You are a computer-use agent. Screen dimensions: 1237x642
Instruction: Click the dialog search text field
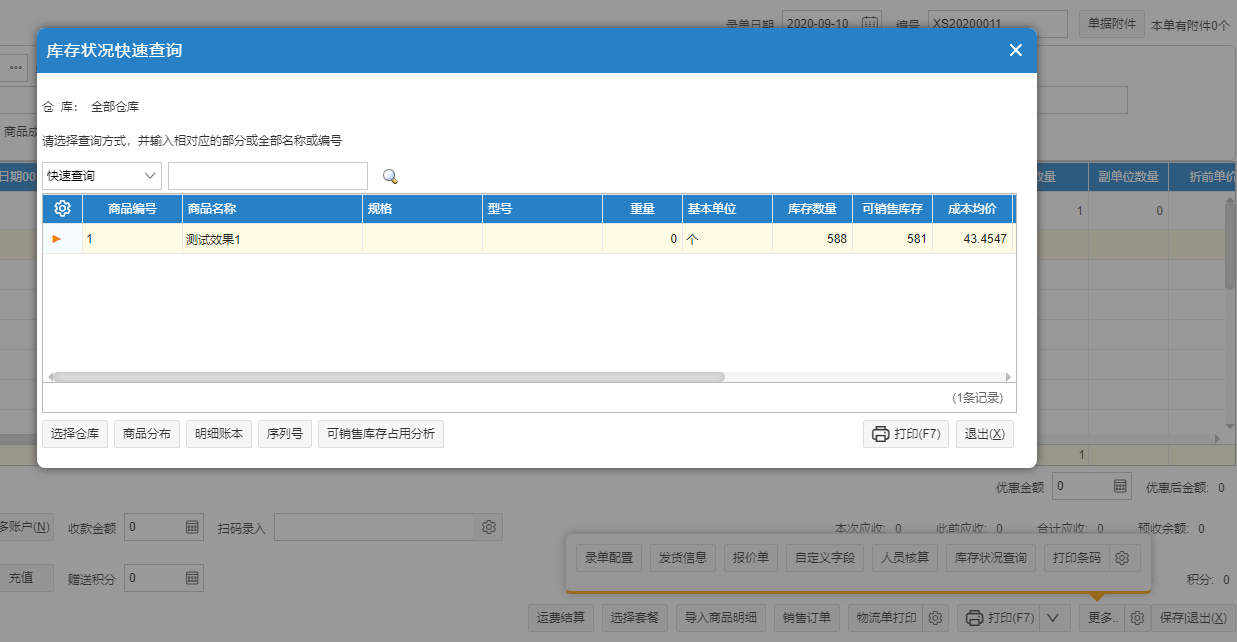tap(268, 175)
